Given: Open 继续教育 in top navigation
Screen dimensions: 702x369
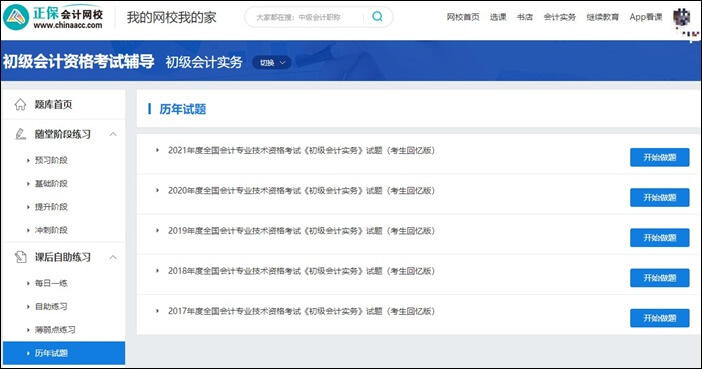Looking at the screenshot, I should 603,17.
